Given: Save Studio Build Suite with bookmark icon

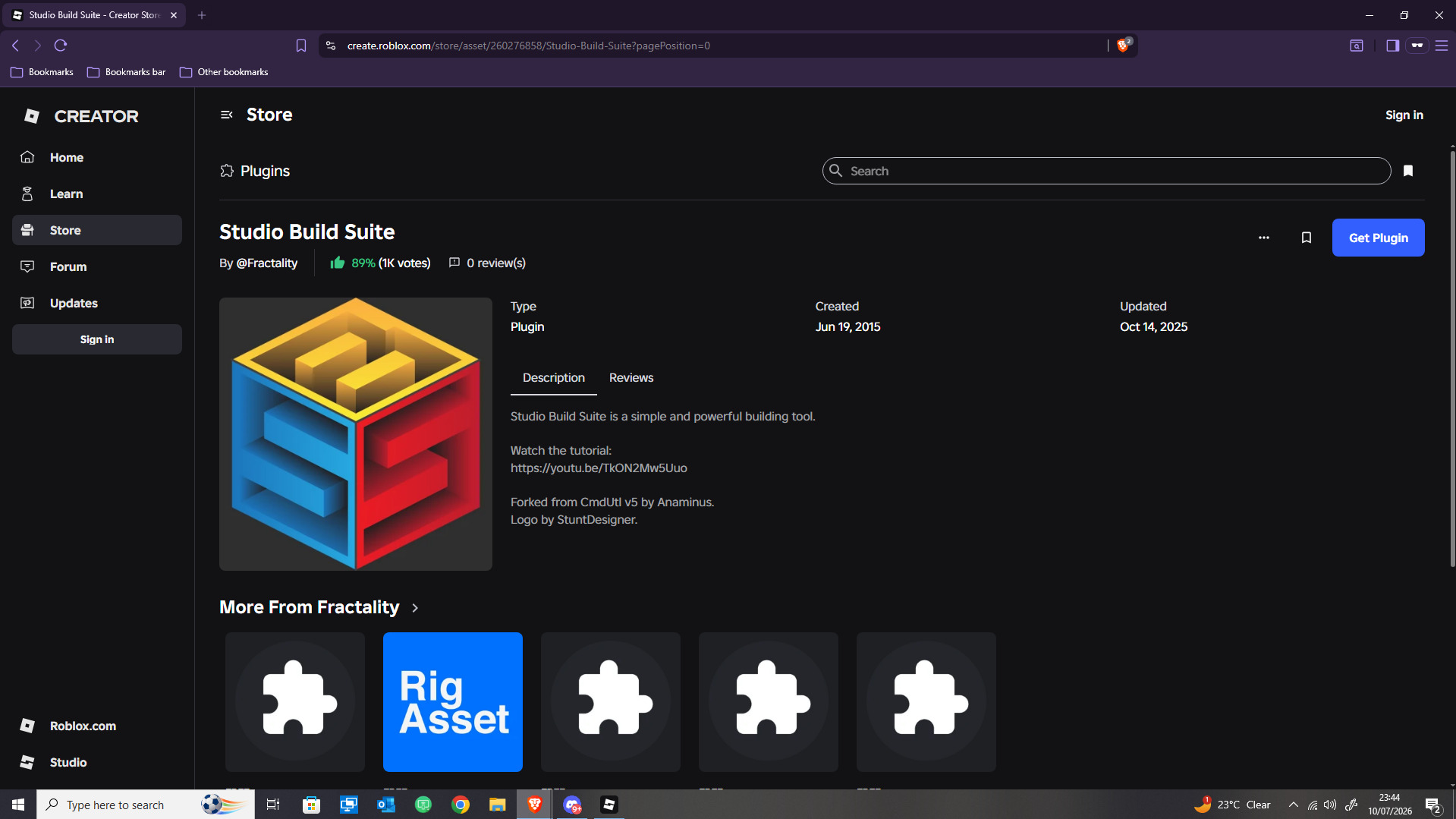Looking at the screenshot, I should pos(1307,238).
